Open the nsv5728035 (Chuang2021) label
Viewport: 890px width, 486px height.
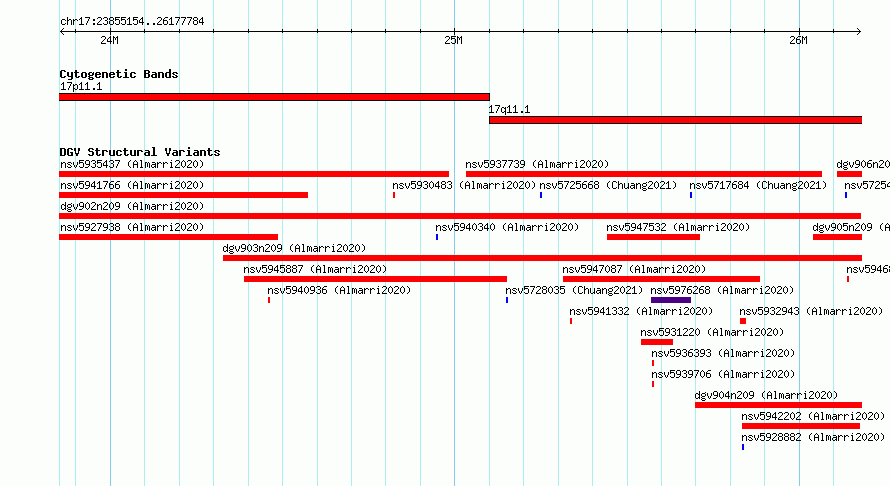click(x=574, y=290)
